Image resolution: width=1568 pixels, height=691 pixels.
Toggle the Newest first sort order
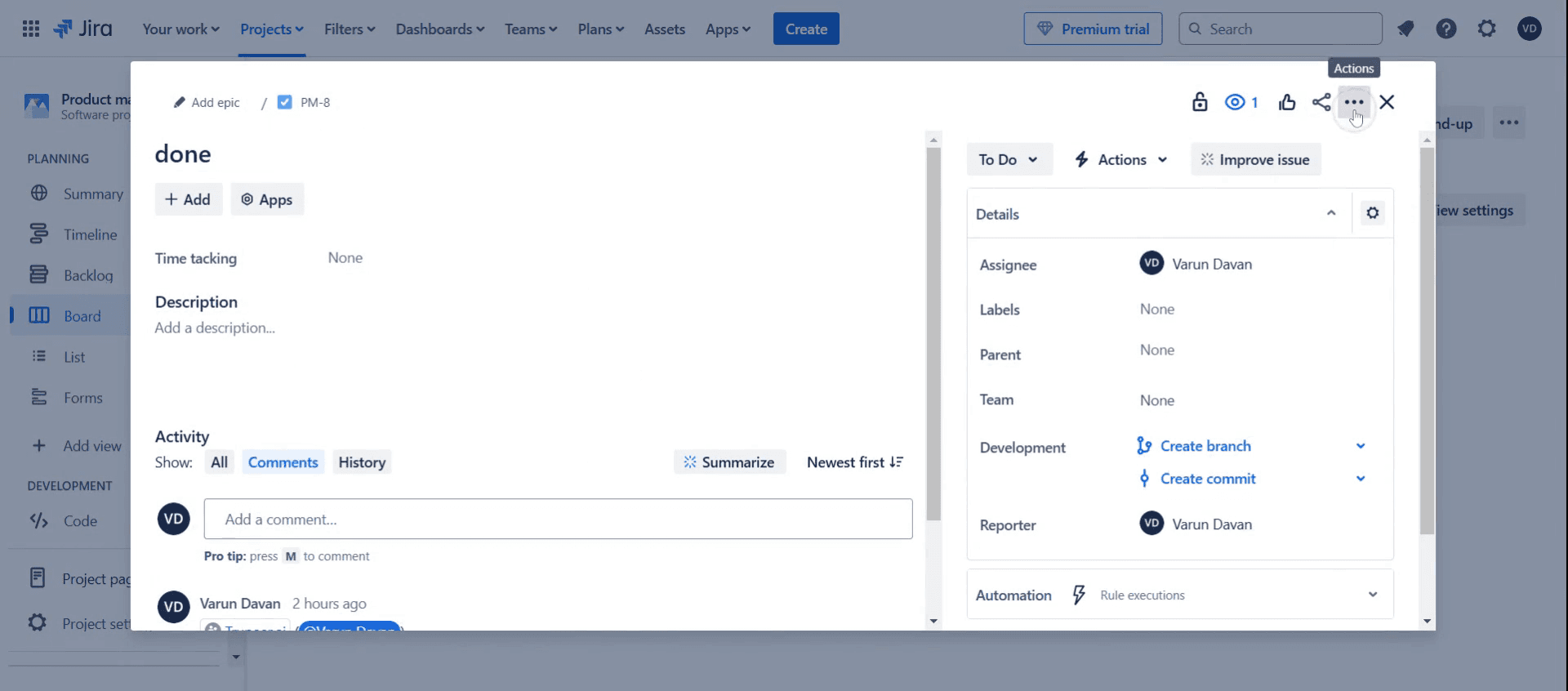point(855,462)
